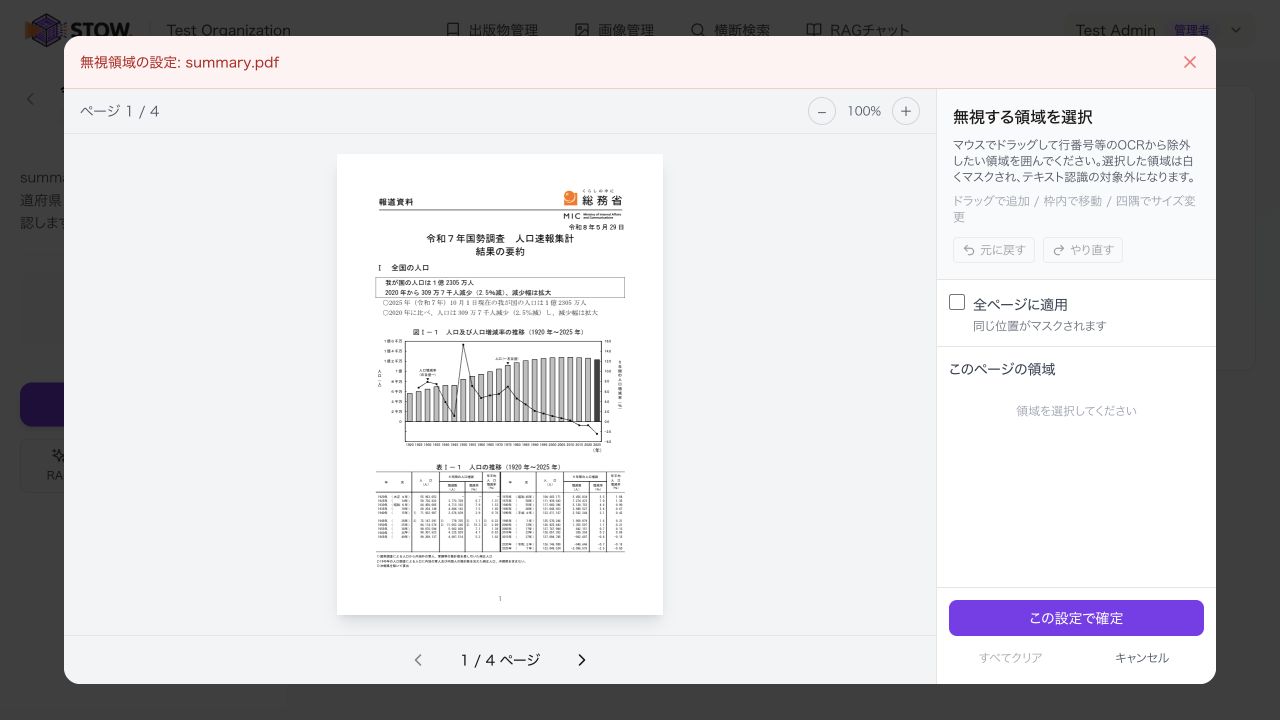The width and height of the screenshot is (1280, 720).
Task: Go to the previous page arrow
Action: click(x=418, y=660)
